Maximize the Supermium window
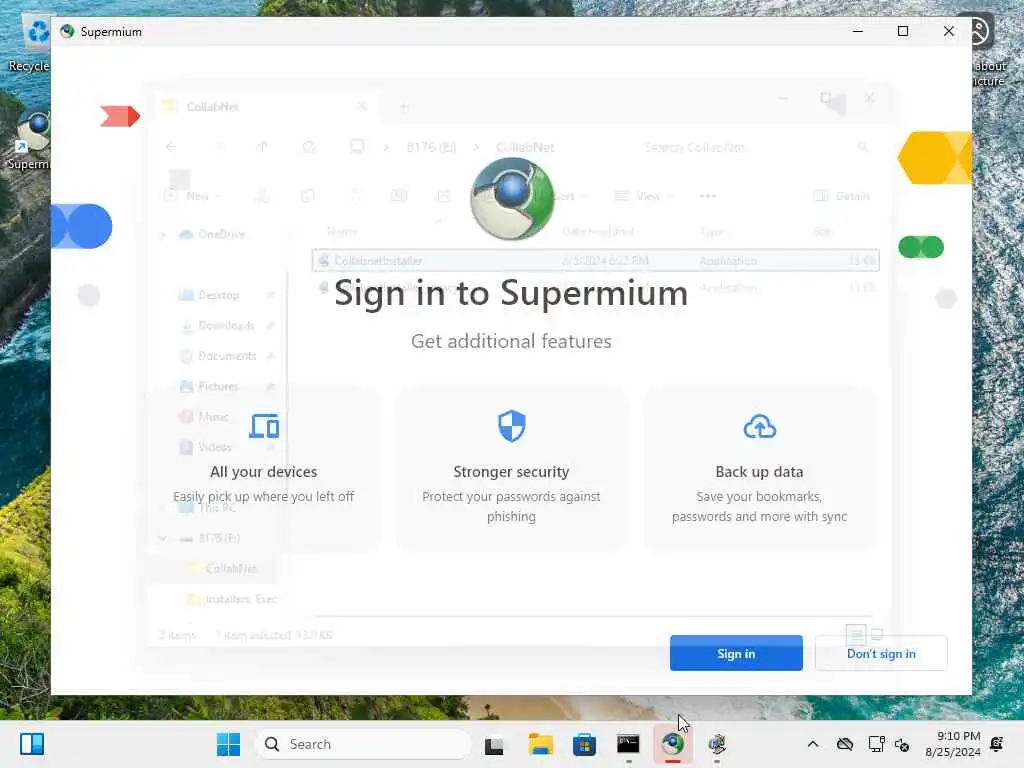Viewport: 1024px width, 768px height. pos(903,31)
